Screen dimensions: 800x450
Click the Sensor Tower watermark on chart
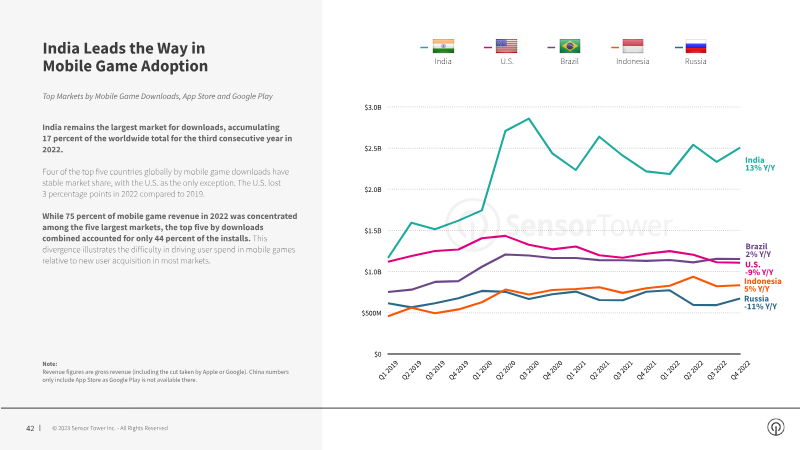pyautogui.click(x=559, y=225)
